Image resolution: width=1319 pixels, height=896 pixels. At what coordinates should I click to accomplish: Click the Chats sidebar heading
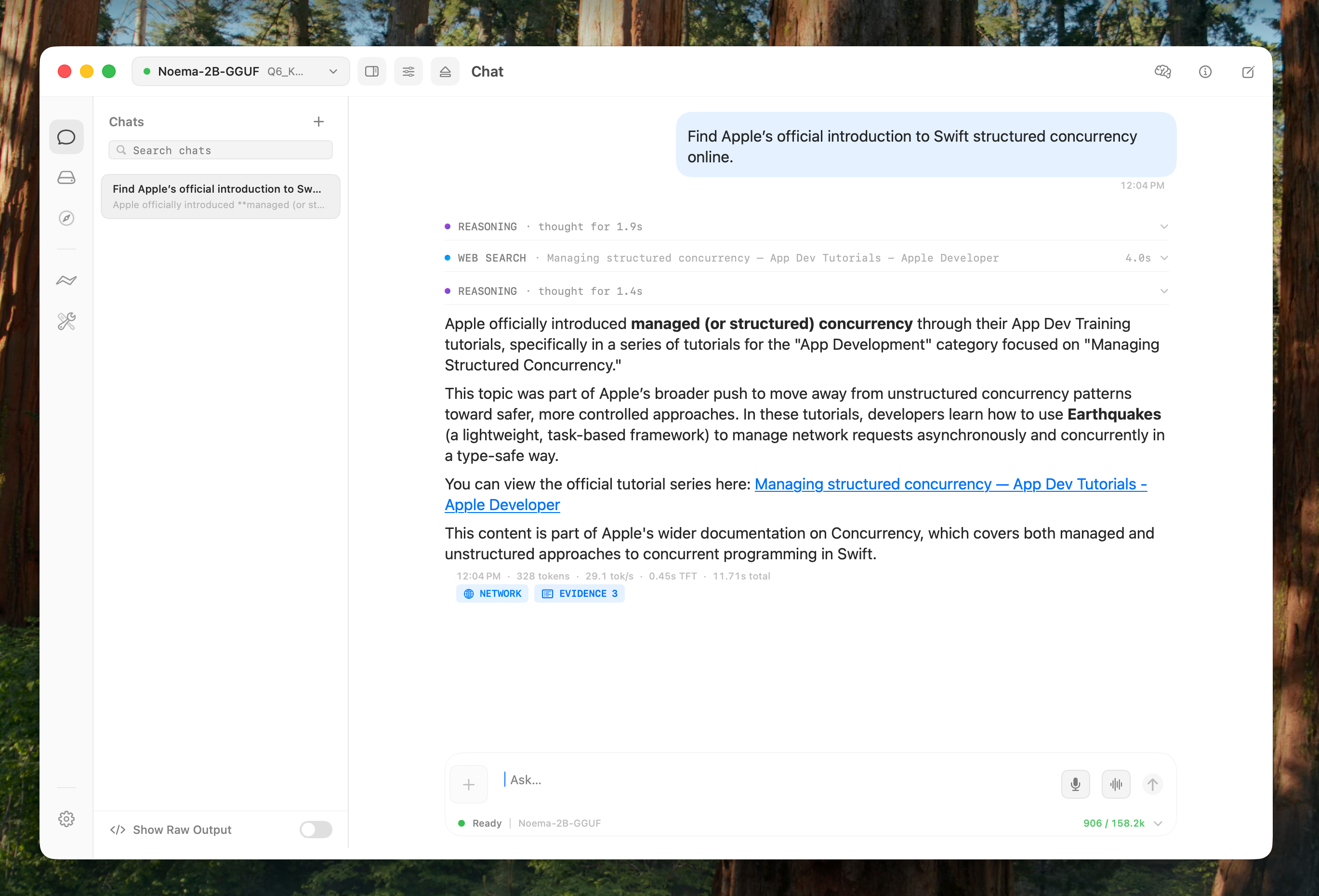(127, 121)
